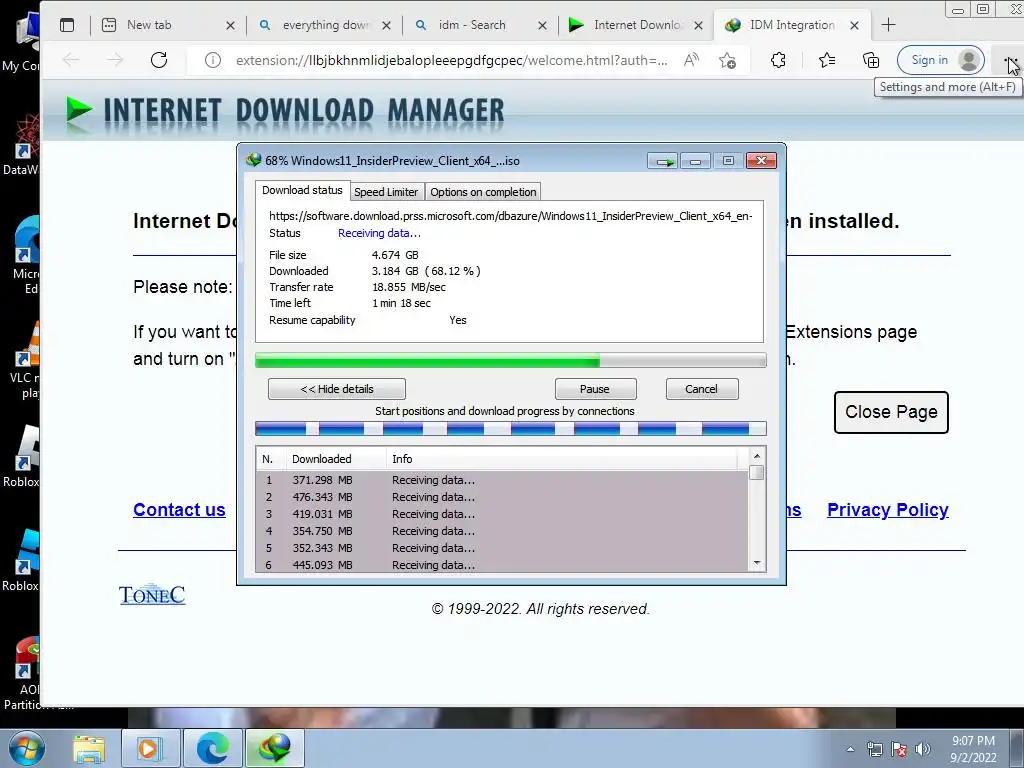
Task: Select connection row 3 with 419.031 MB
Action: pyautogui.click(x=502, y=514)
